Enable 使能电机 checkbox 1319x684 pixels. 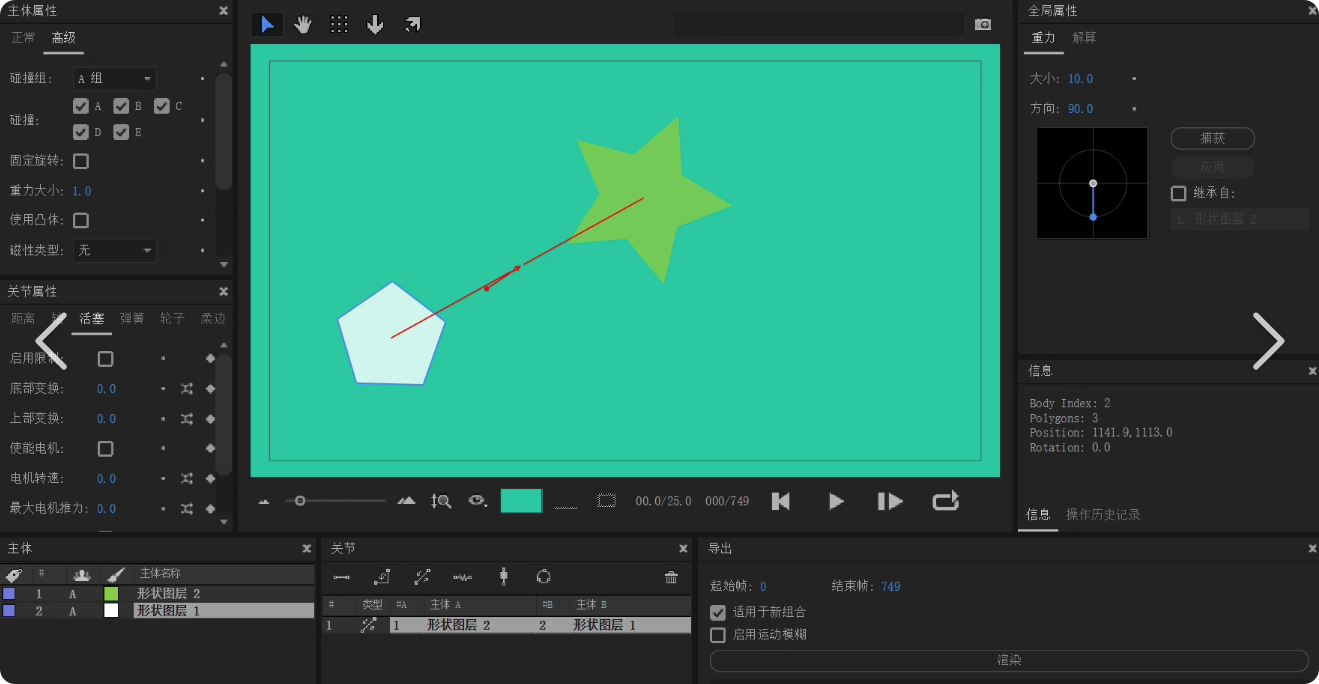105,449
